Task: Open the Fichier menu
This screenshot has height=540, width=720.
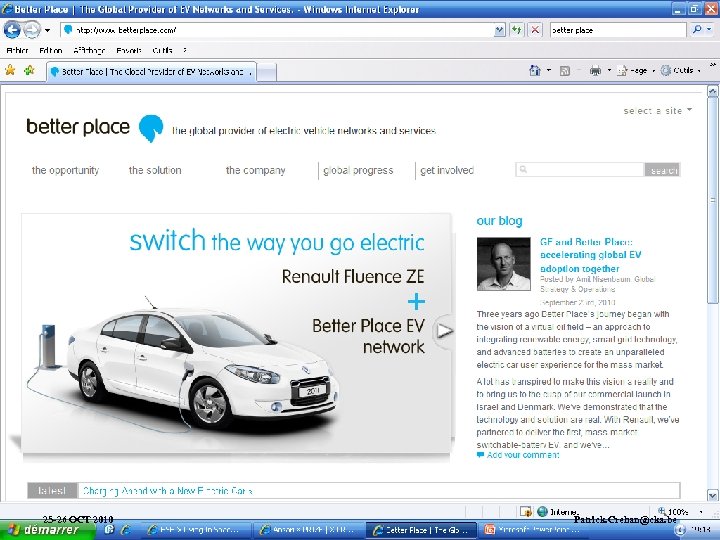Action: point(17,51)
